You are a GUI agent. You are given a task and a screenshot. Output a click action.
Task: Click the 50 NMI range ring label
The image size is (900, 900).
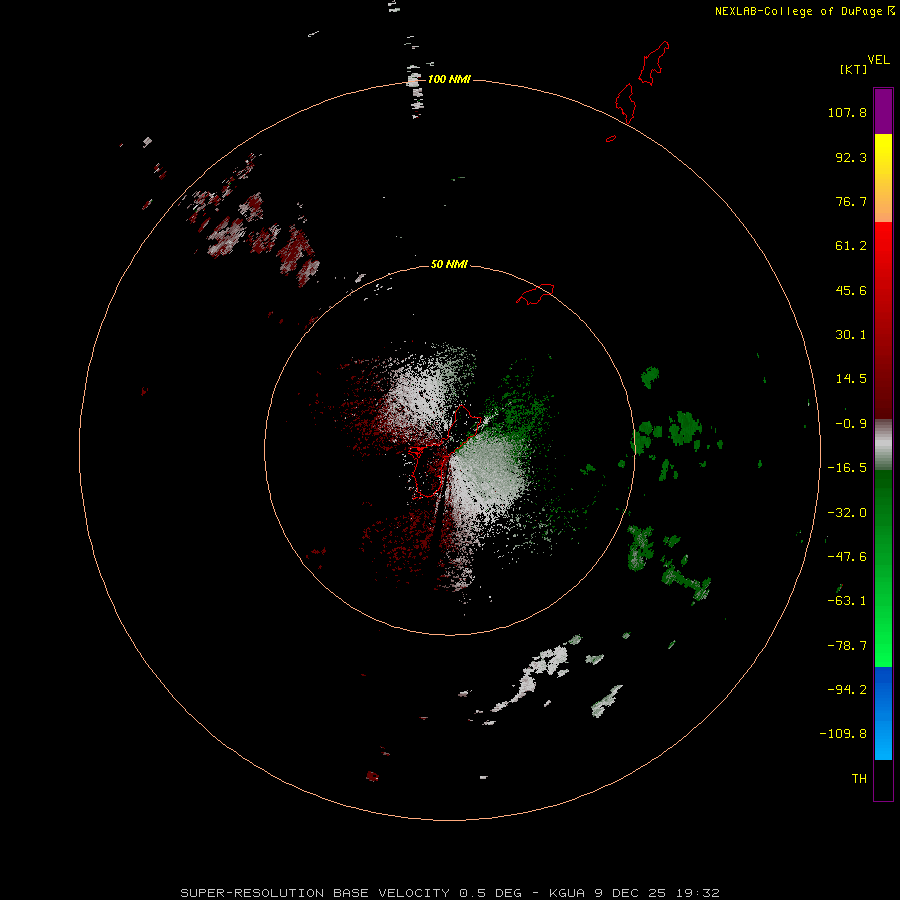pos(449,264)
